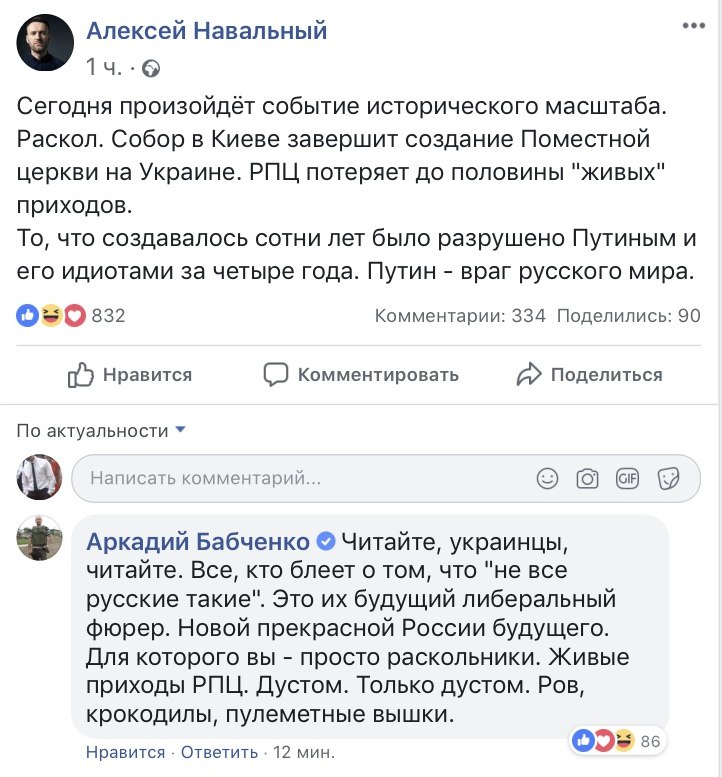Click the "Написать комментарий..." input field
Screen dimensions: 722x777
tap(300, 479)
